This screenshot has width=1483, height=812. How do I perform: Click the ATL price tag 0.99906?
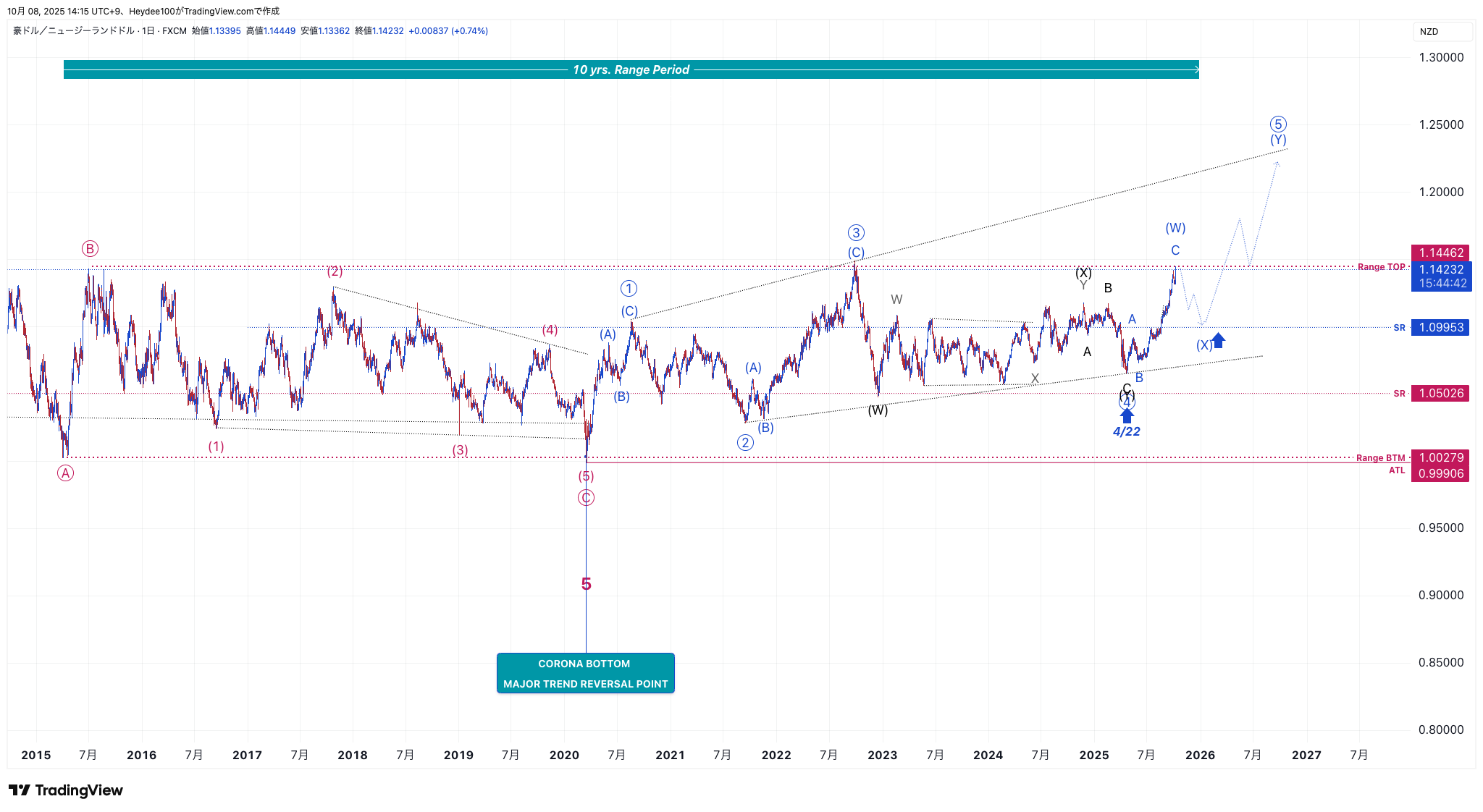pyautogui.click(x=1440, y=473)
